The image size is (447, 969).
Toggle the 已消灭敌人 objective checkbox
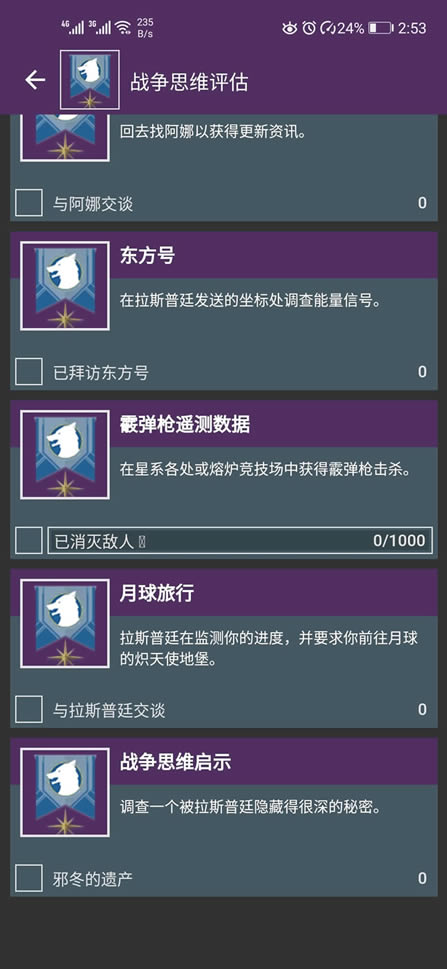point(28,541)
